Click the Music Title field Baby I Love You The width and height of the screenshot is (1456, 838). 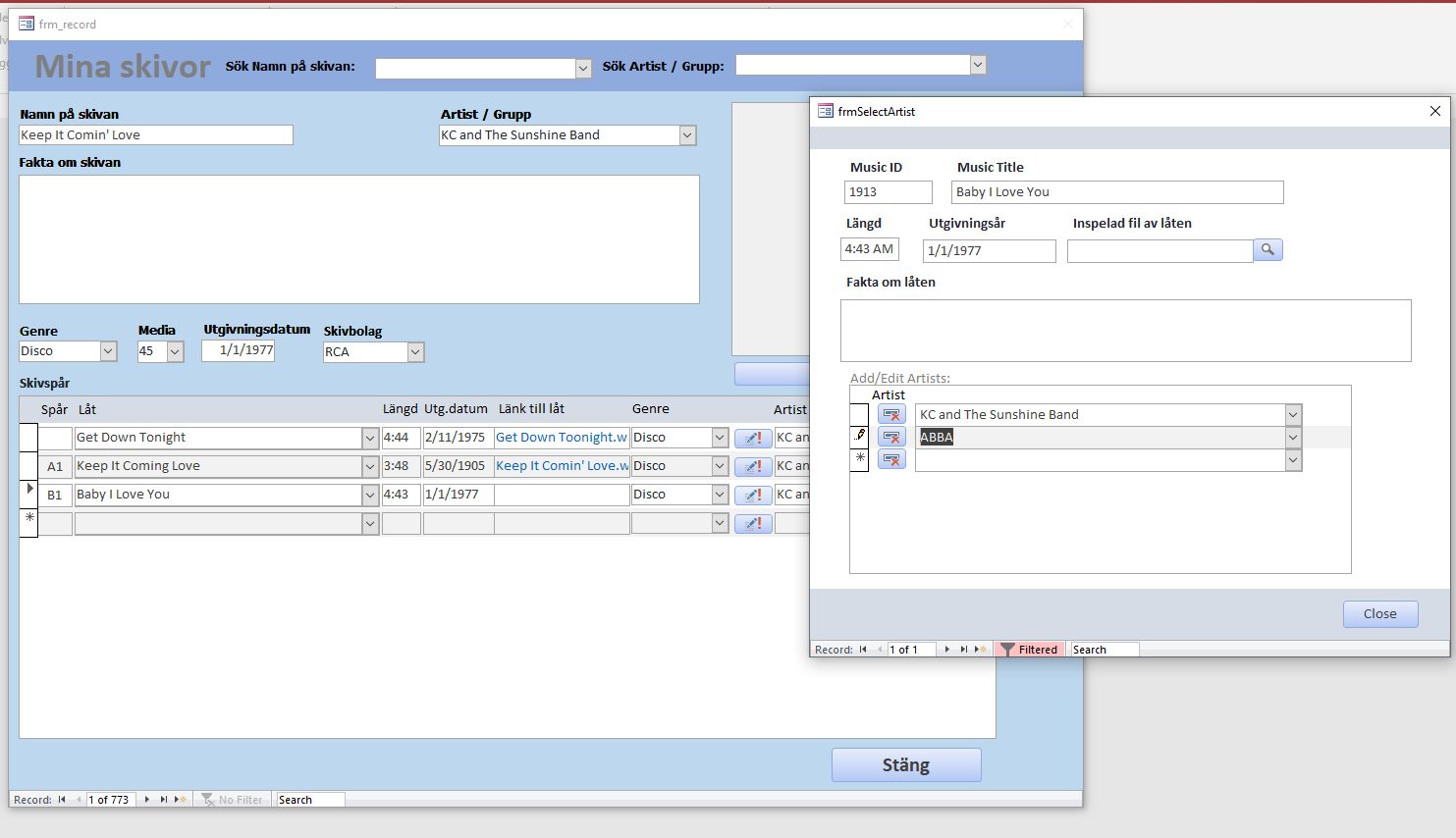[1117, 192]
